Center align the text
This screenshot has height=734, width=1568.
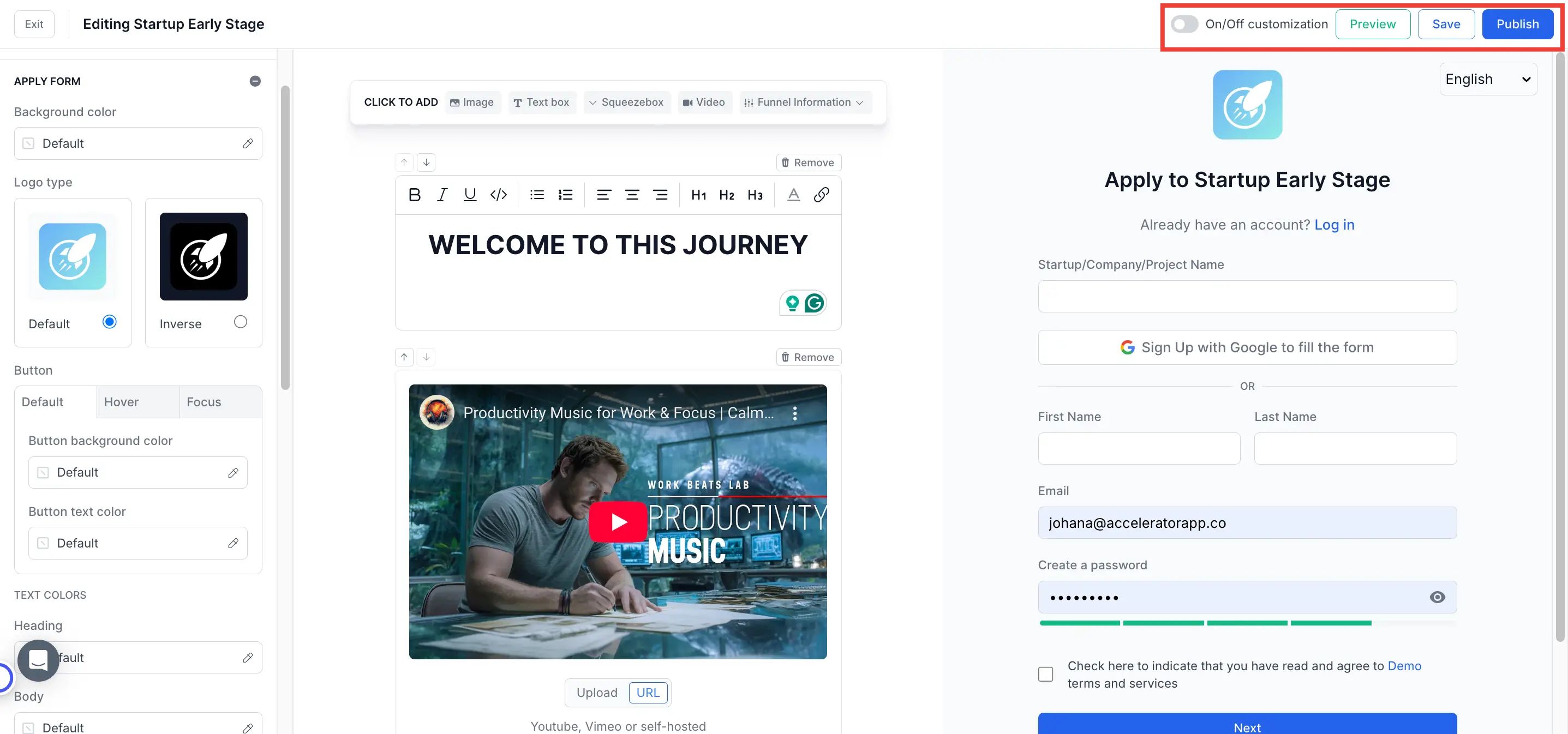click(x=632, y=195)
